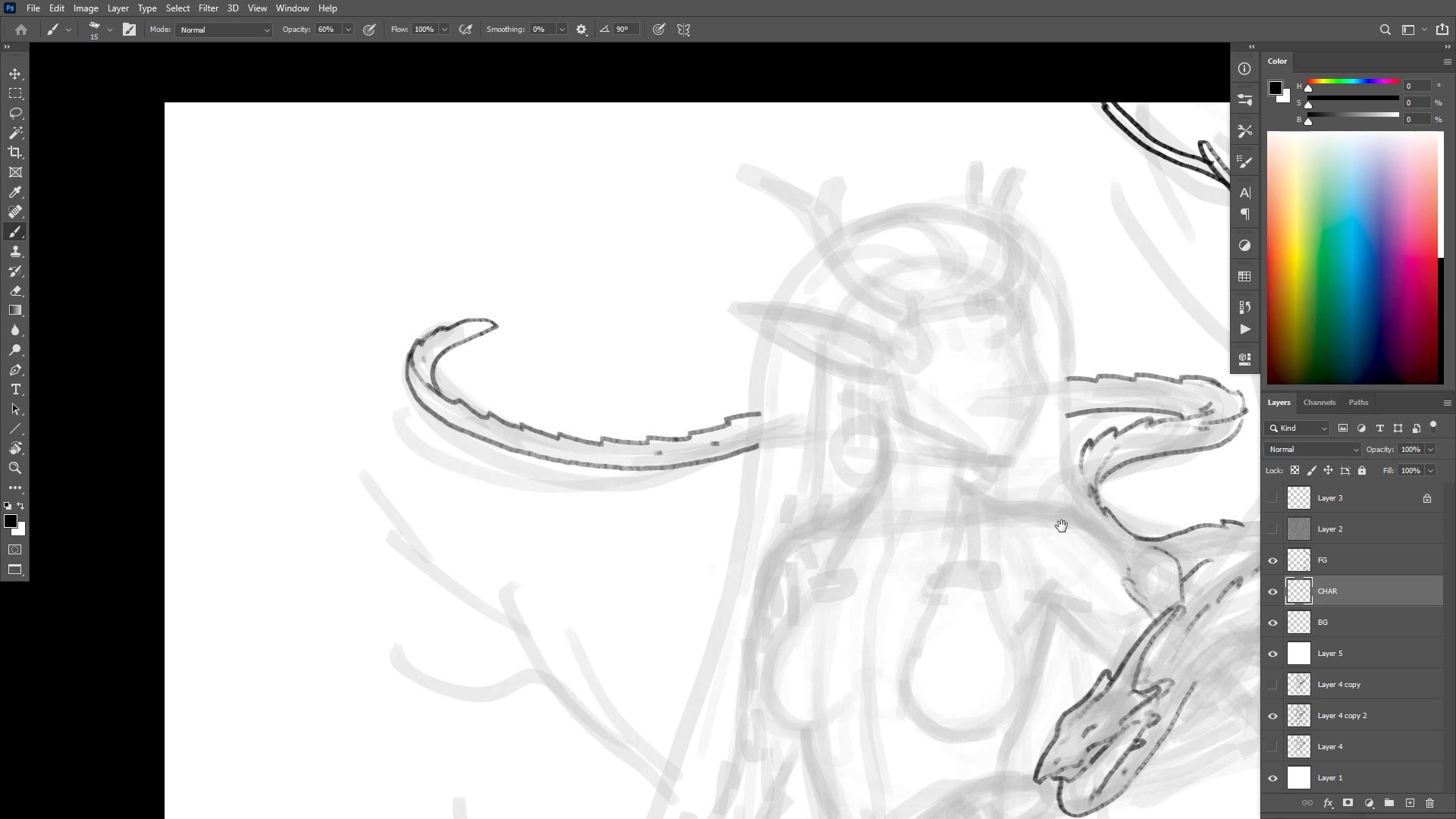Screen dimensions: 1456x819
Task: Hide the BG layer
Action: coord(1273,623)
